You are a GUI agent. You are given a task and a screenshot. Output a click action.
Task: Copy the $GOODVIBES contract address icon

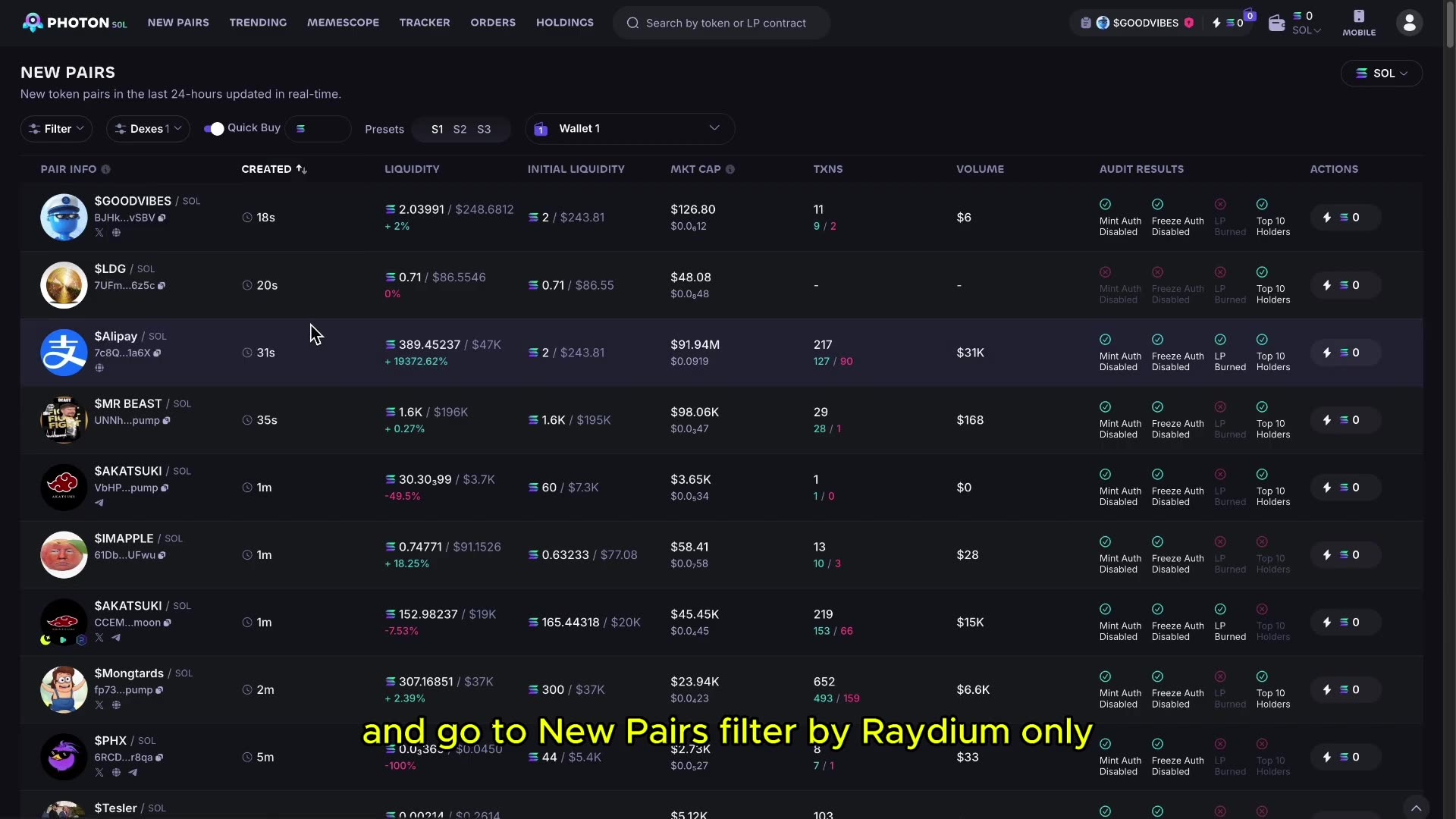[162, 218]
